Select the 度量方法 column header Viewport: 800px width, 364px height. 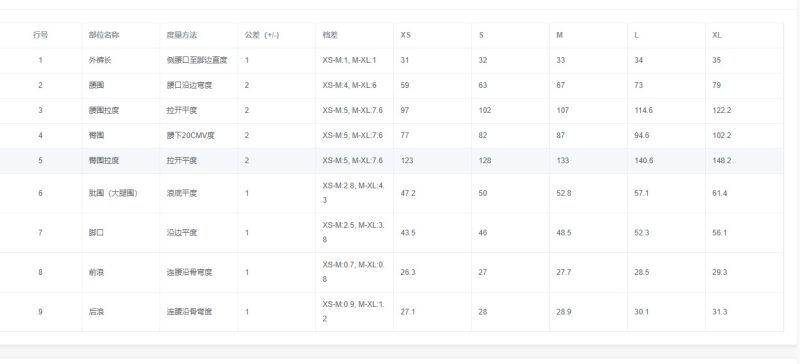pyautogui.click(x=182, y=35)
